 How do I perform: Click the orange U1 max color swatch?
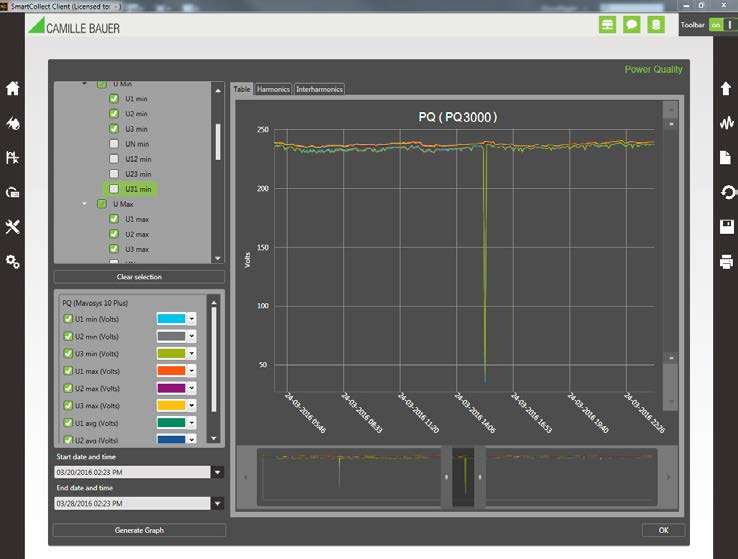click(x=171, y=371)
